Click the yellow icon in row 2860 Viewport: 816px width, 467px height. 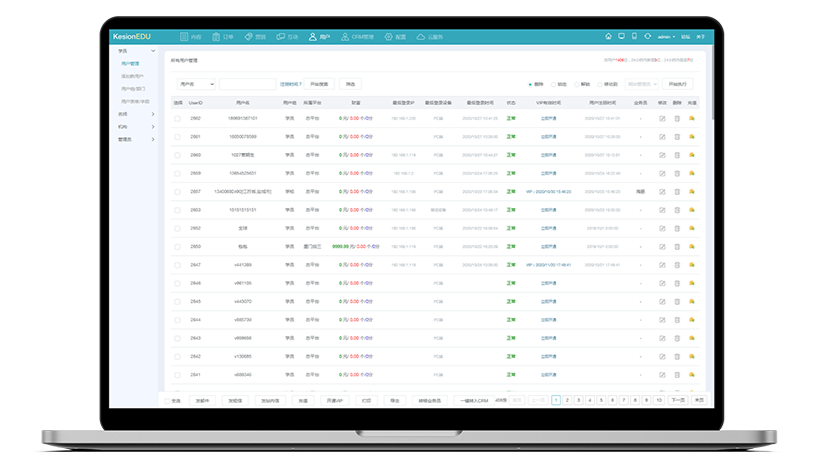click(692, 155)
